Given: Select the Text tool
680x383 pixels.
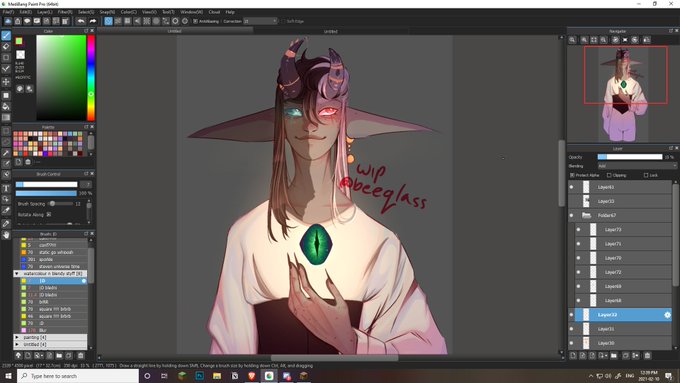Looking at the screenshot, I should [x=6, y=188].
